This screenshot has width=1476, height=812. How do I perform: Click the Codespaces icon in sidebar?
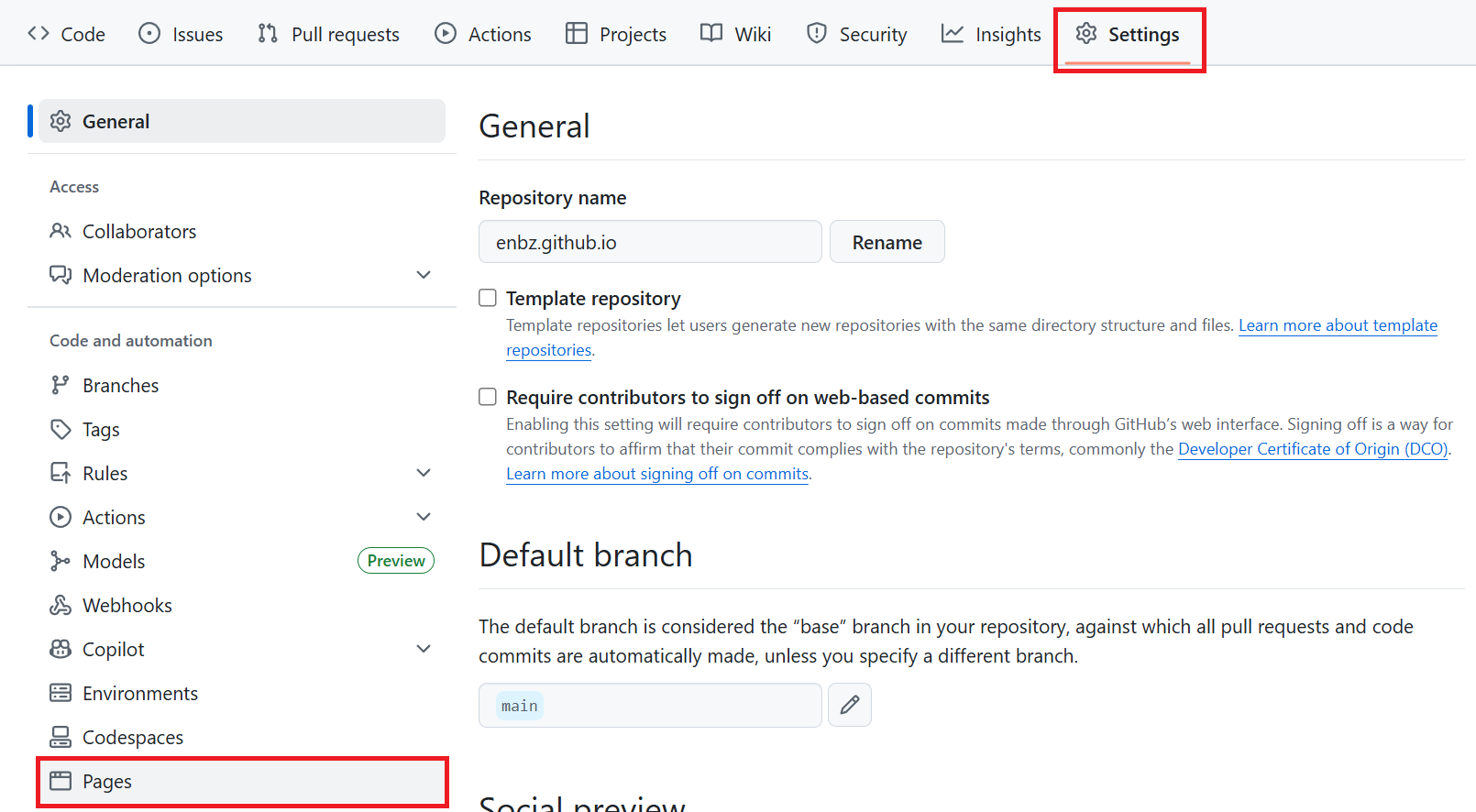[61, 737]
